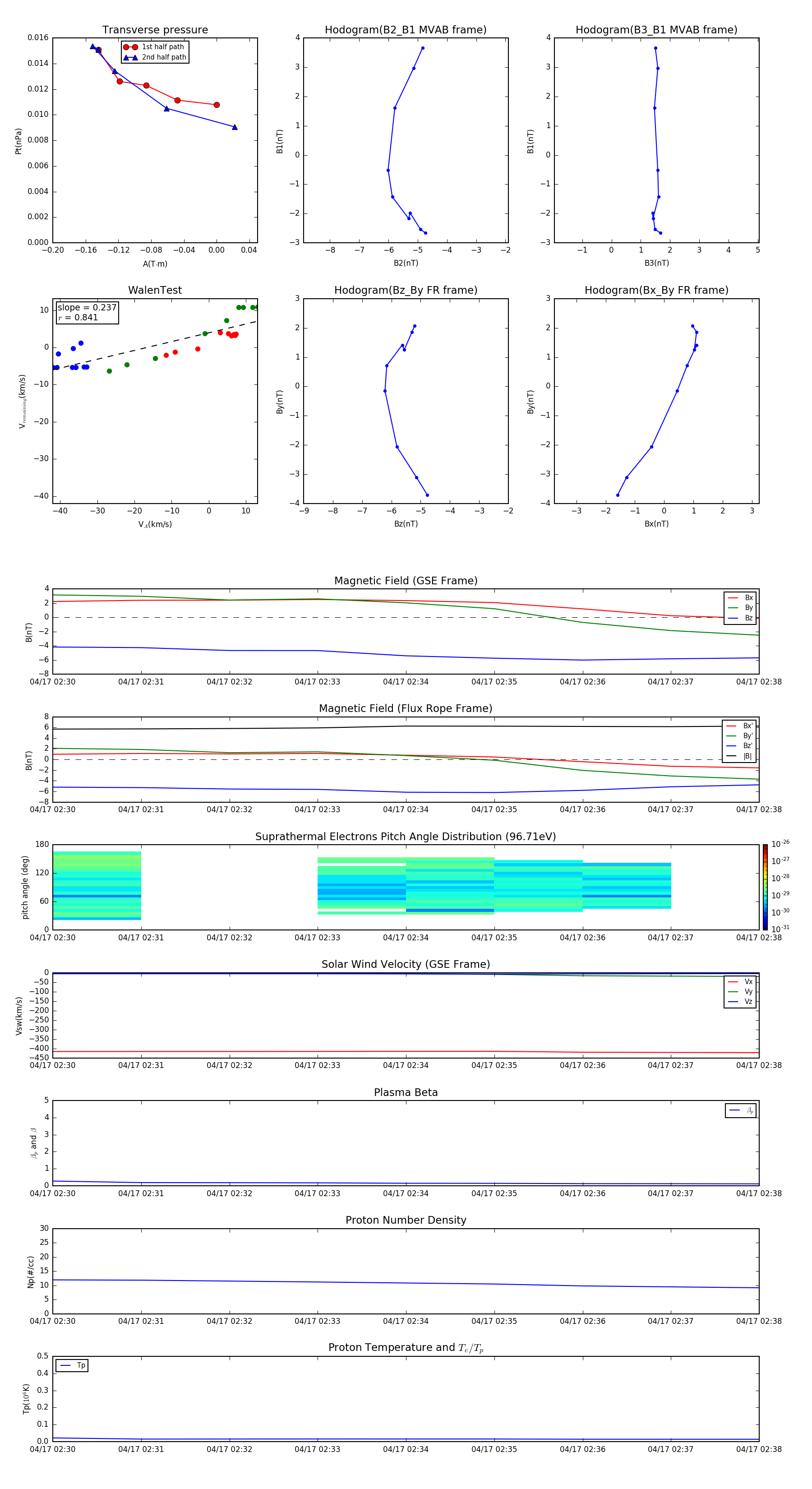Click '|B|' in Flux Rope legend
This screenshot has height=1489, width=812.
coord(740,756)
